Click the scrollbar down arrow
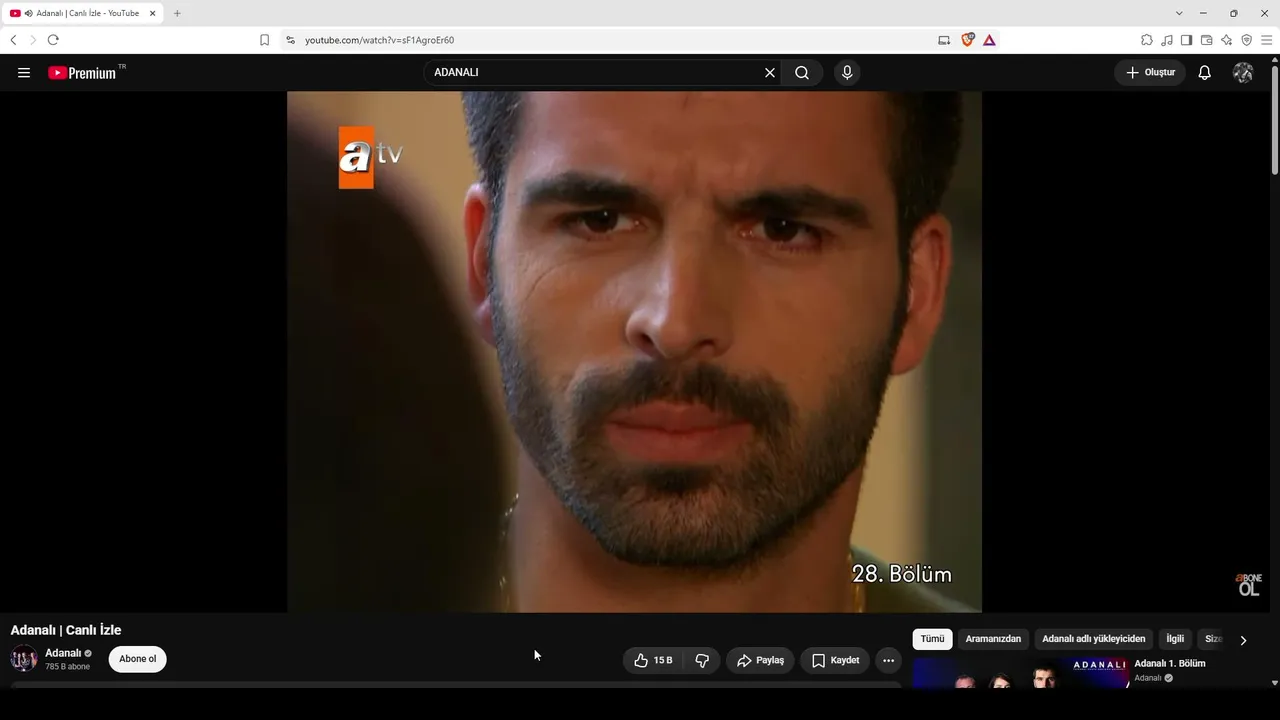The width and height of the screenshot is (1280, 720). [1274, 683]
